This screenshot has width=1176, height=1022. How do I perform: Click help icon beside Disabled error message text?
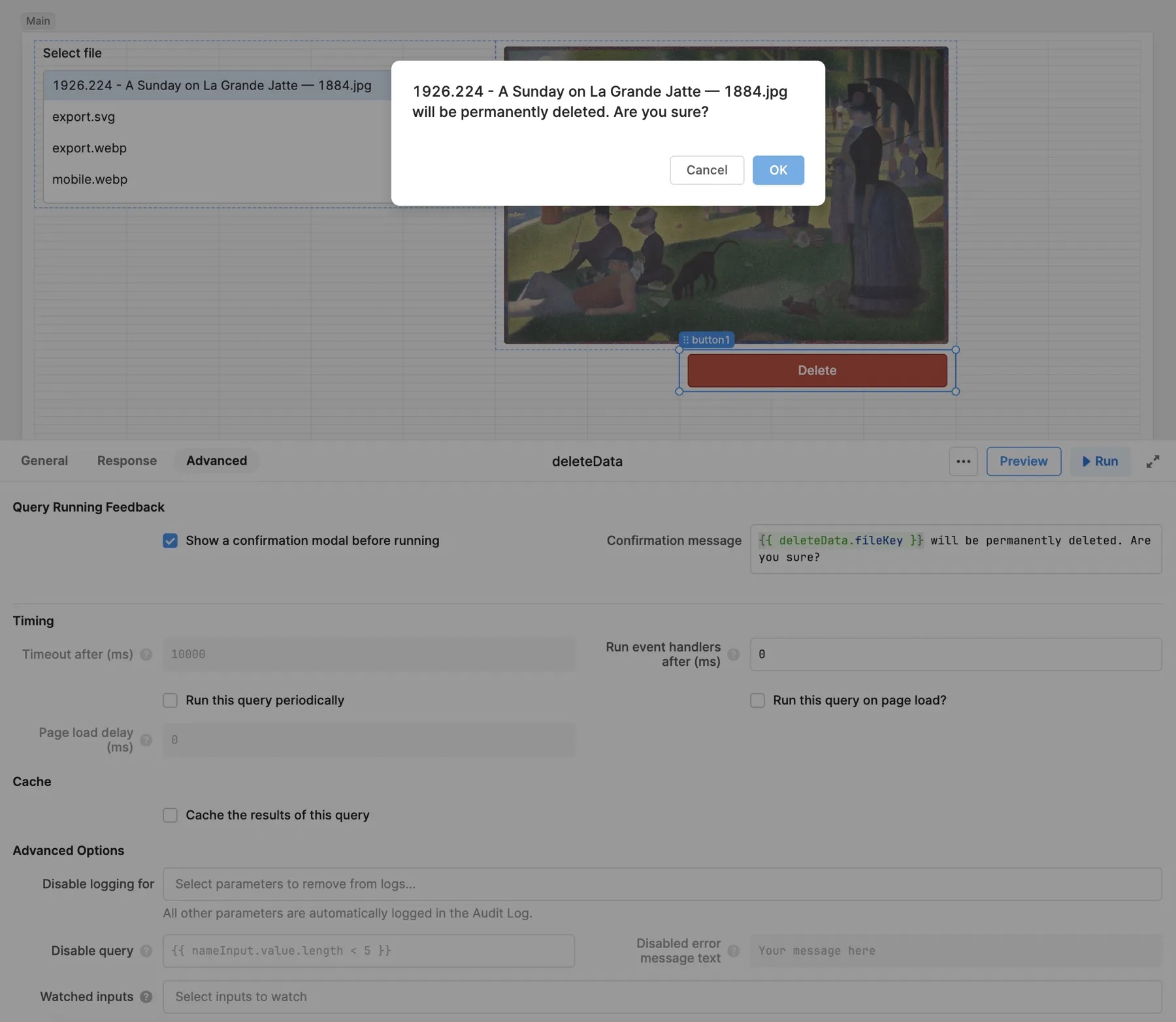point(734,951)
